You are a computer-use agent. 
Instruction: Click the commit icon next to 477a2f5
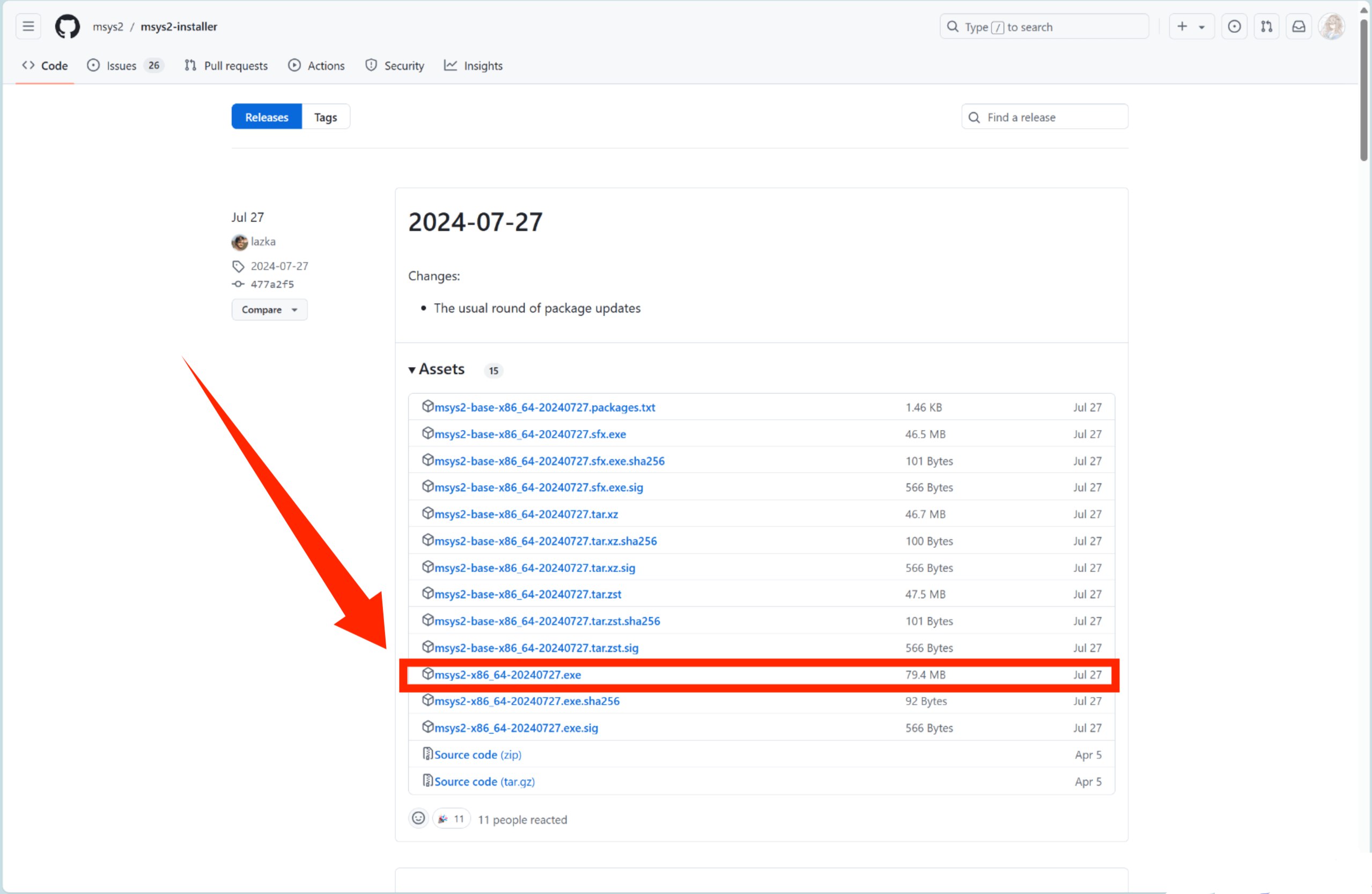pos(238,284)
